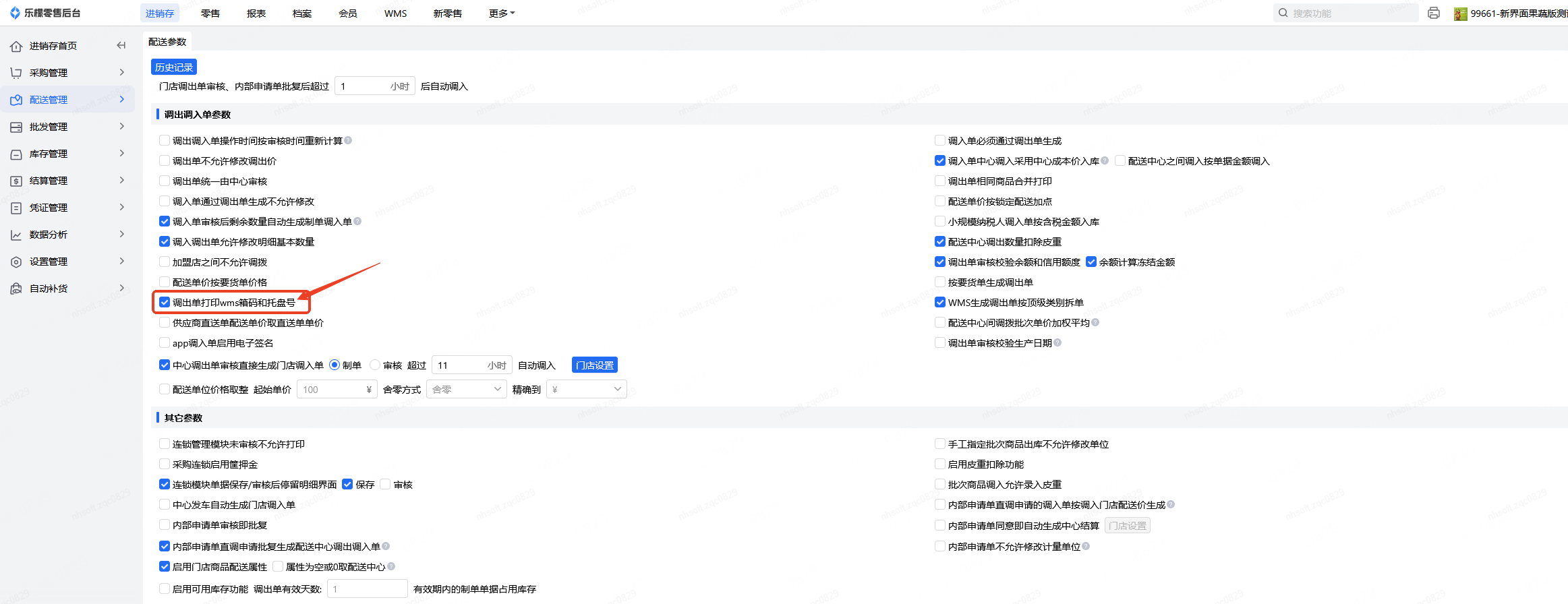Click help icon beside 调出单审核校验生产日期
The width and height of the screenshot is (1568, 604).
[x=1057, y=342]
